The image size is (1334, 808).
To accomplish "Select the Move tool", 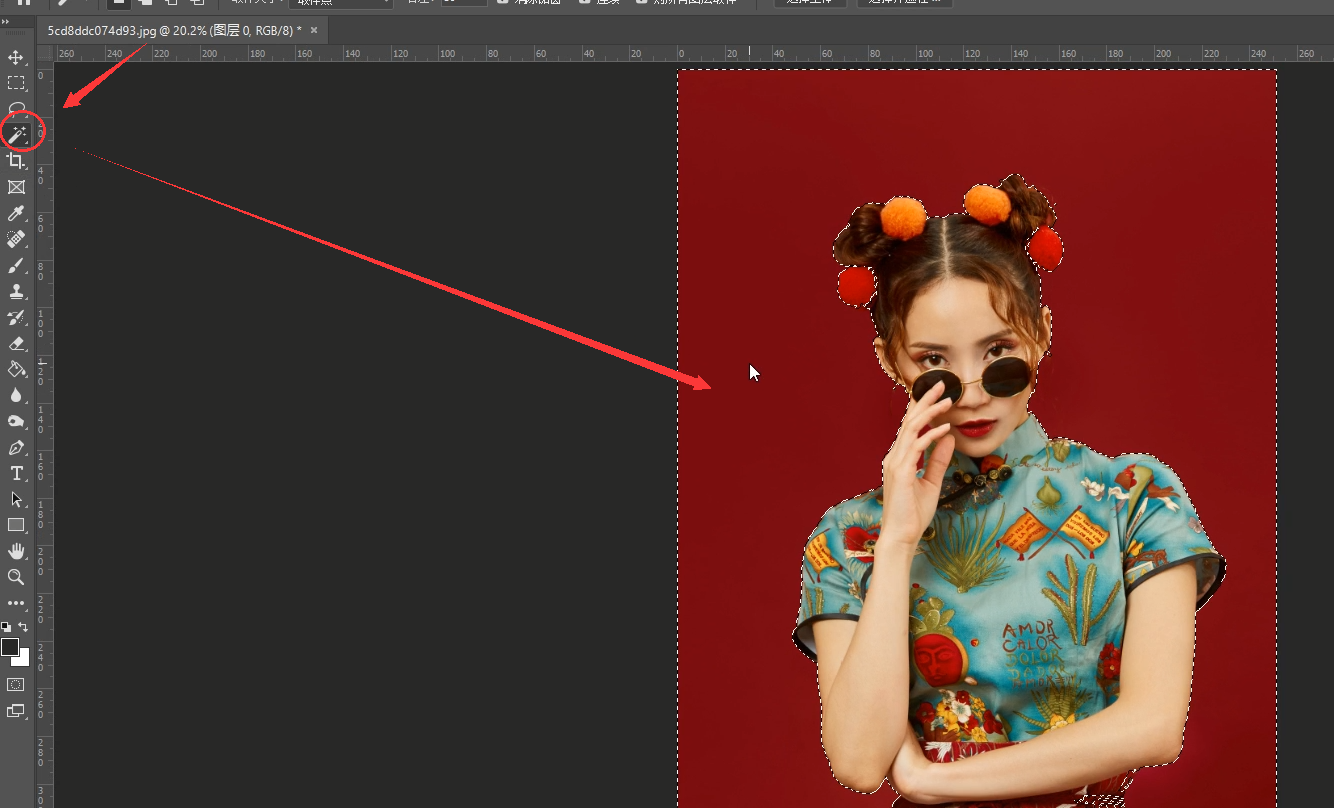I will click(16, 57).
